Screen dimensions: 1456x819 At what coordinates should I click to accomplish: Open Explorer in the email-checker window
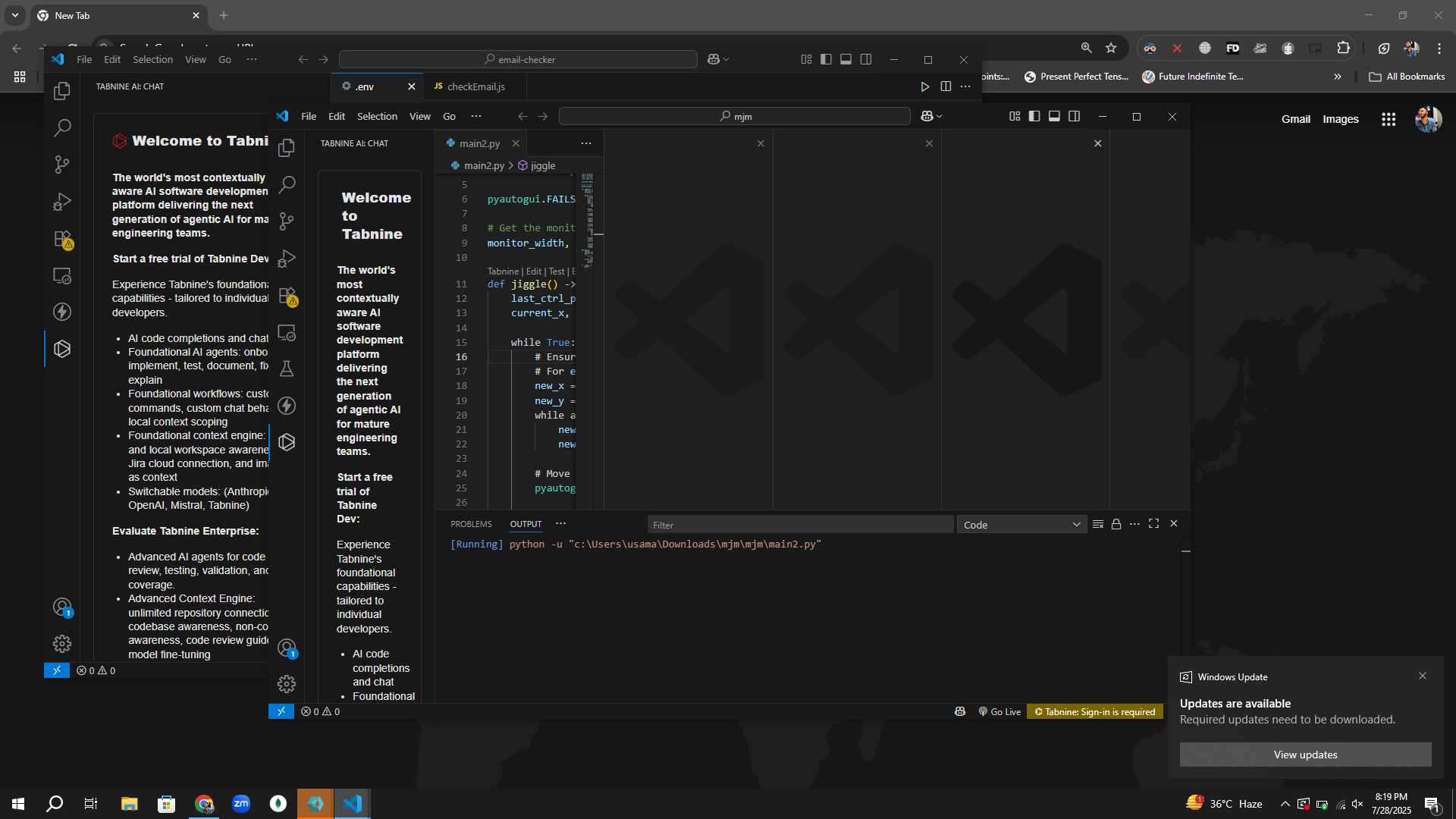pyautogui.click(x=62, y=91)
